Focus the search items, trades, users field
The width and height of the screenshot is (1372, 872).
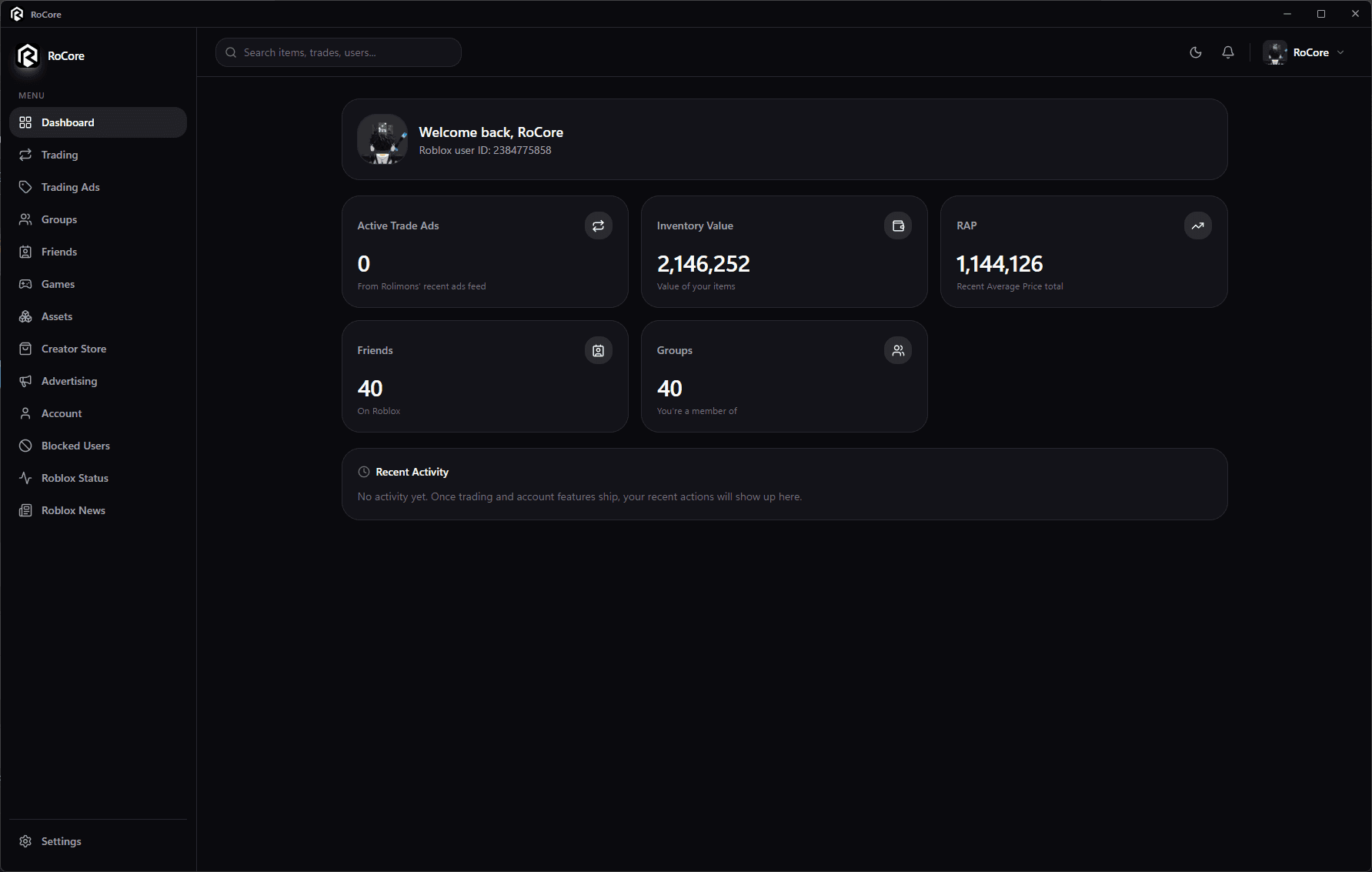click(x=339, y=52)
